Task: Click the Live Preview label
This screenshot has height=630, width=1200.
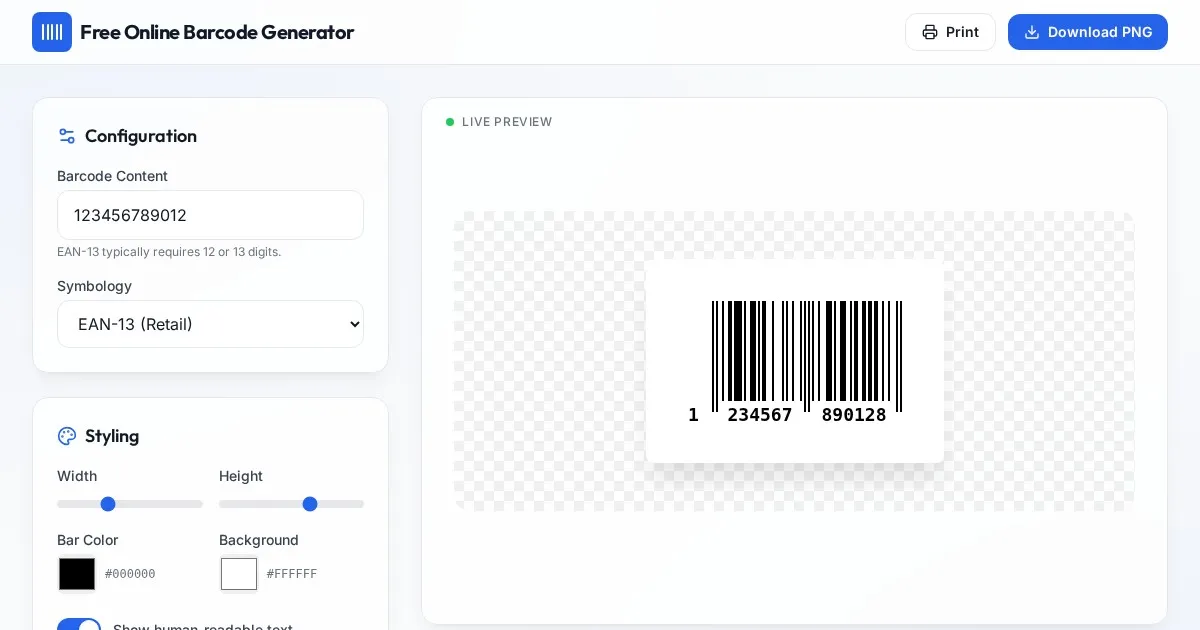Action: [507, 122]
